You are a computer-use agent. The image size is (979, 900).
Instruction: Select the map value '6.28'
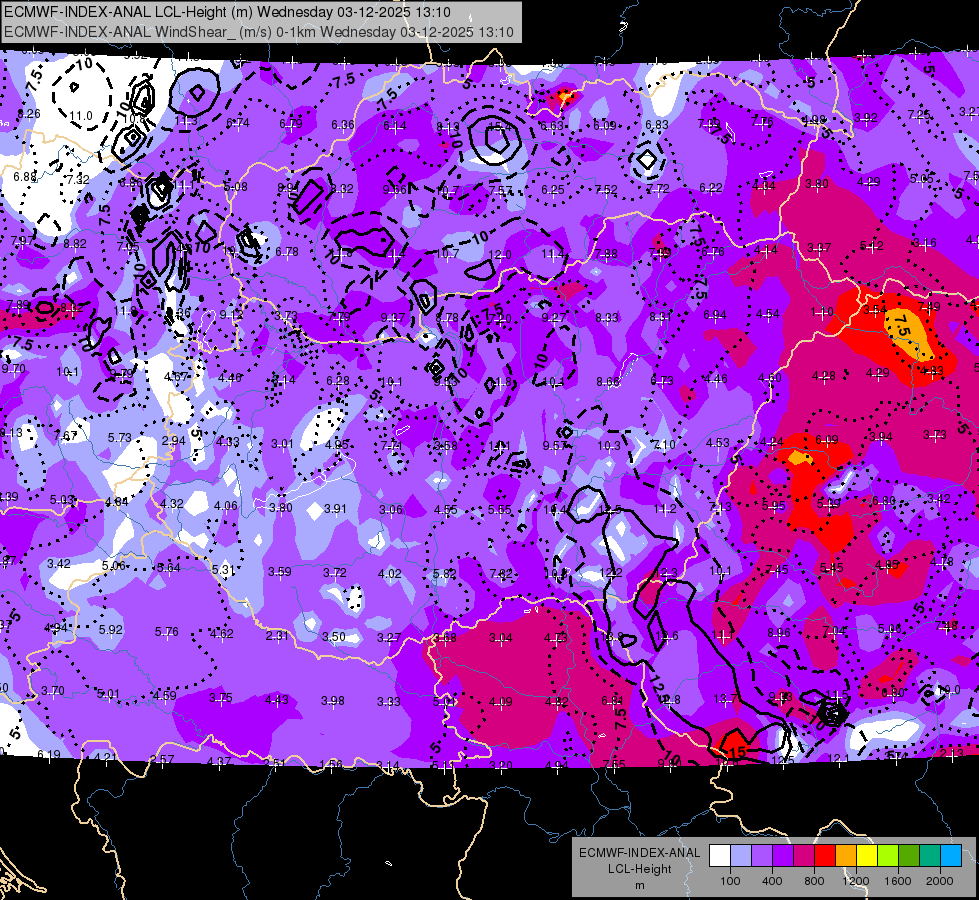click(338, 380)
